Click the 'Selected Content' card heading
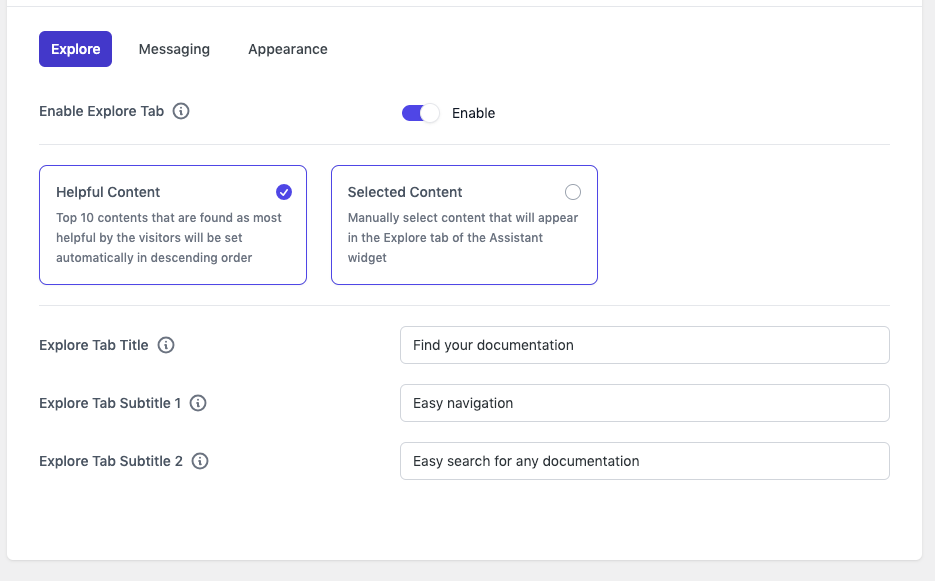 (x=405, y=192)
